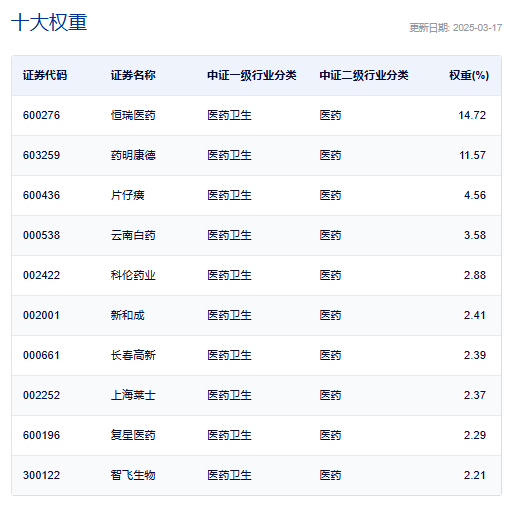The height and width of the screenshot is (511, 514).
Task: Click weight value 2.21
Action: pyautogui.click(x=475, y=475)
